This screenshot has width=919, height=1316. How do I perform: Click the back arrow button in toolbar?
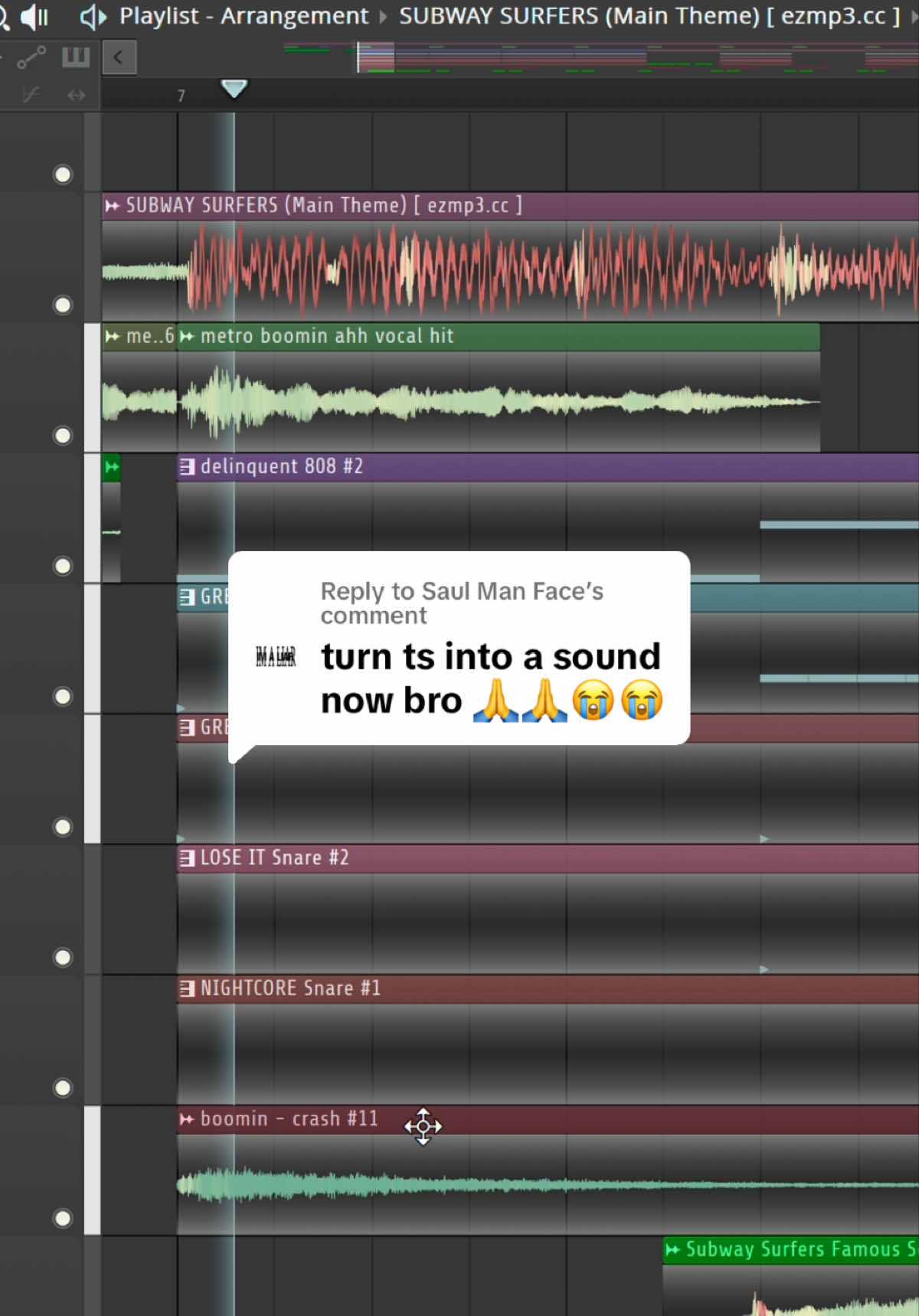tap(119, 57)
